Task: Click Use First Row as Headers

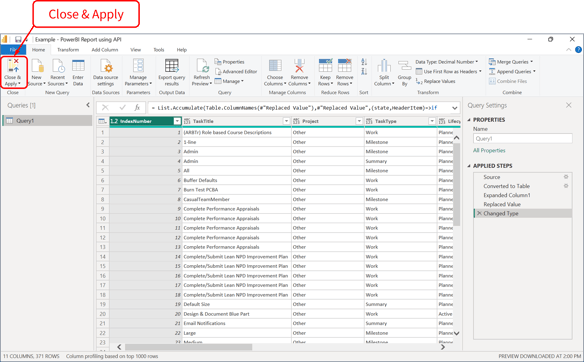Action: [448, 72]
